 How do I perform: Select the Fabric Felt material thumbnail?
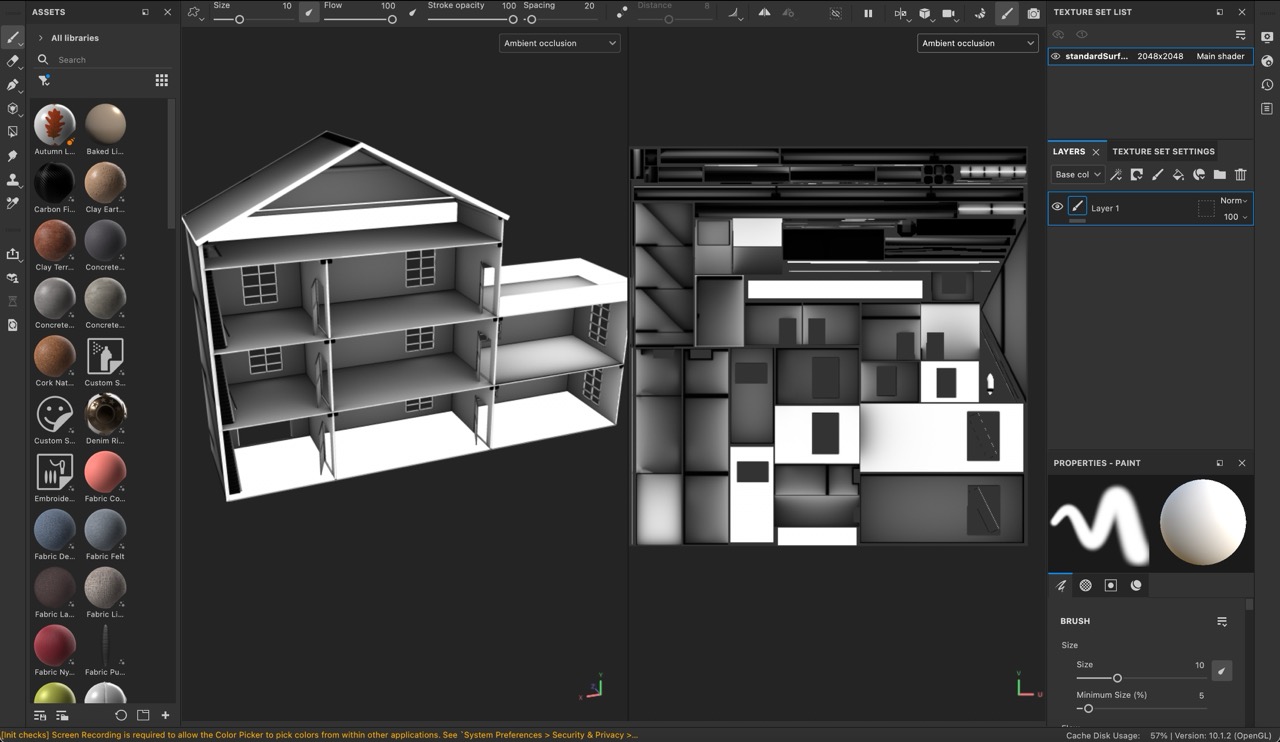105,529
